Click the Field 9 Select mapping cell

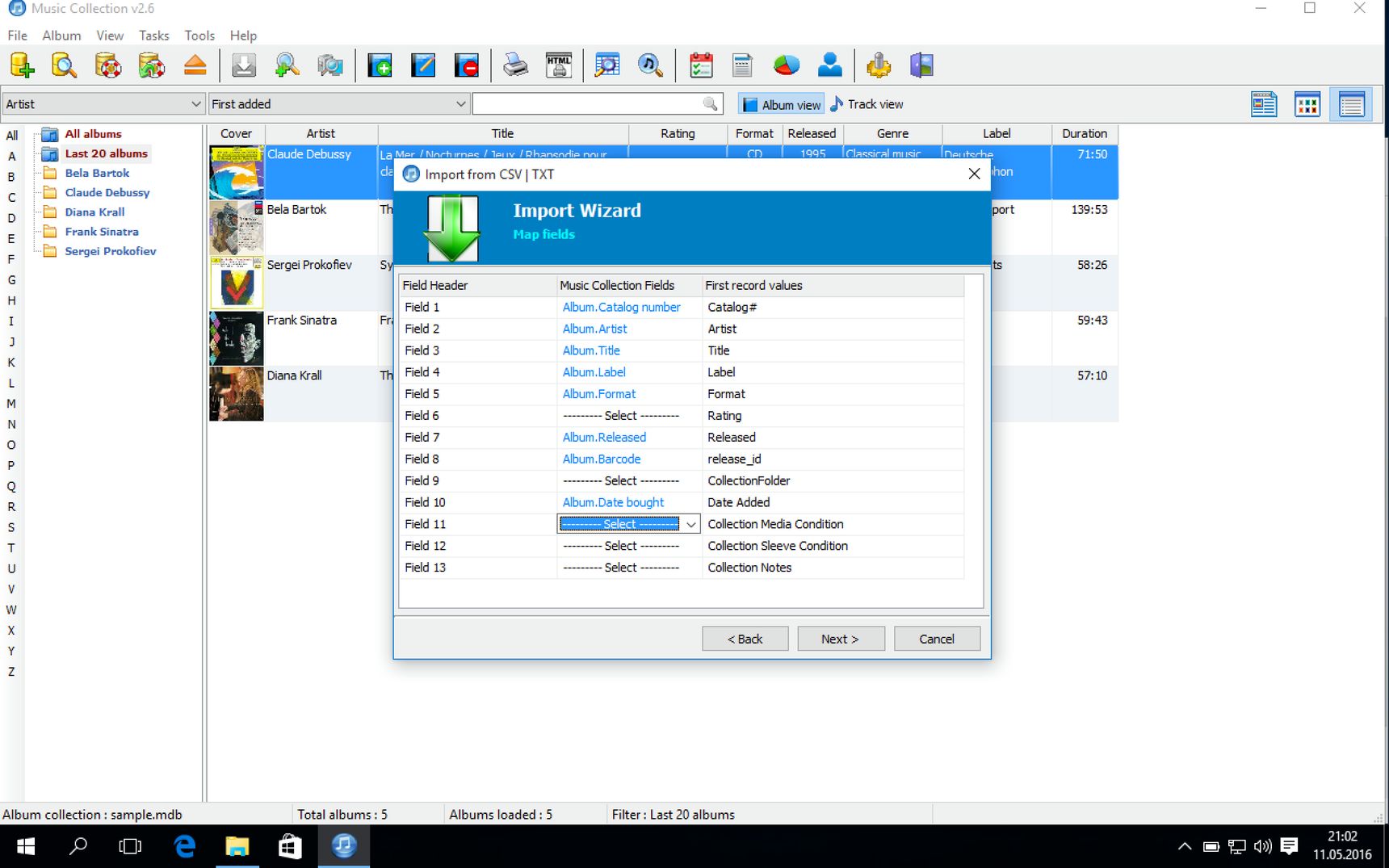(x=629, y=480)
